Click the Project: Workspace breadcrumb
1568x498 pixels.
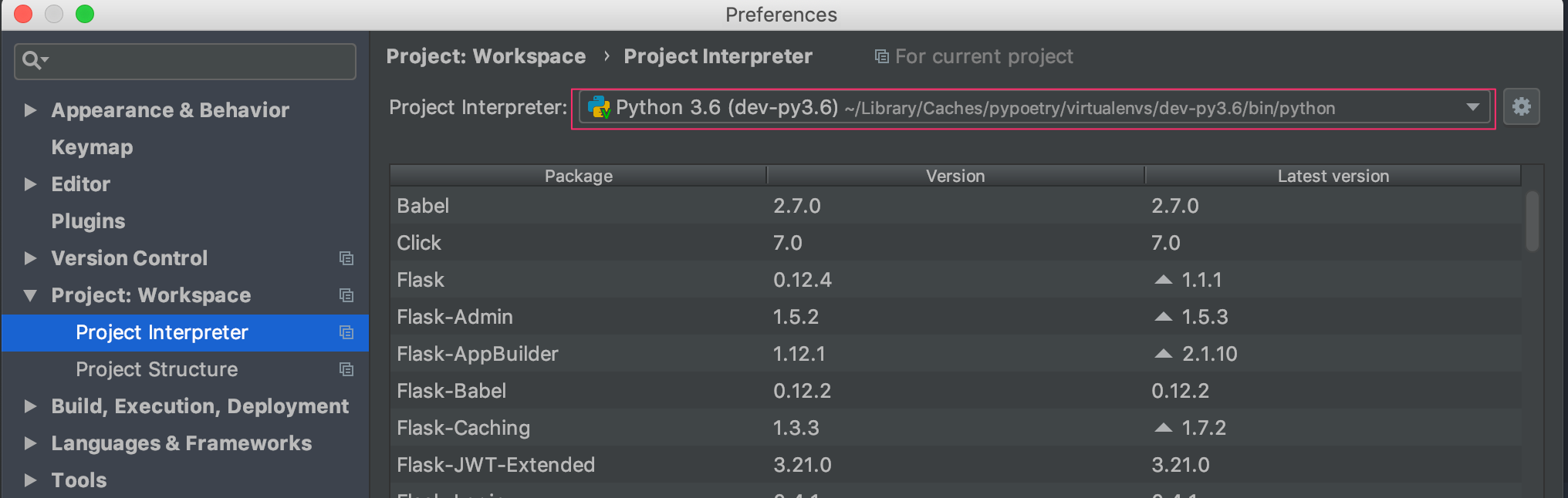[x=485, y=56]
